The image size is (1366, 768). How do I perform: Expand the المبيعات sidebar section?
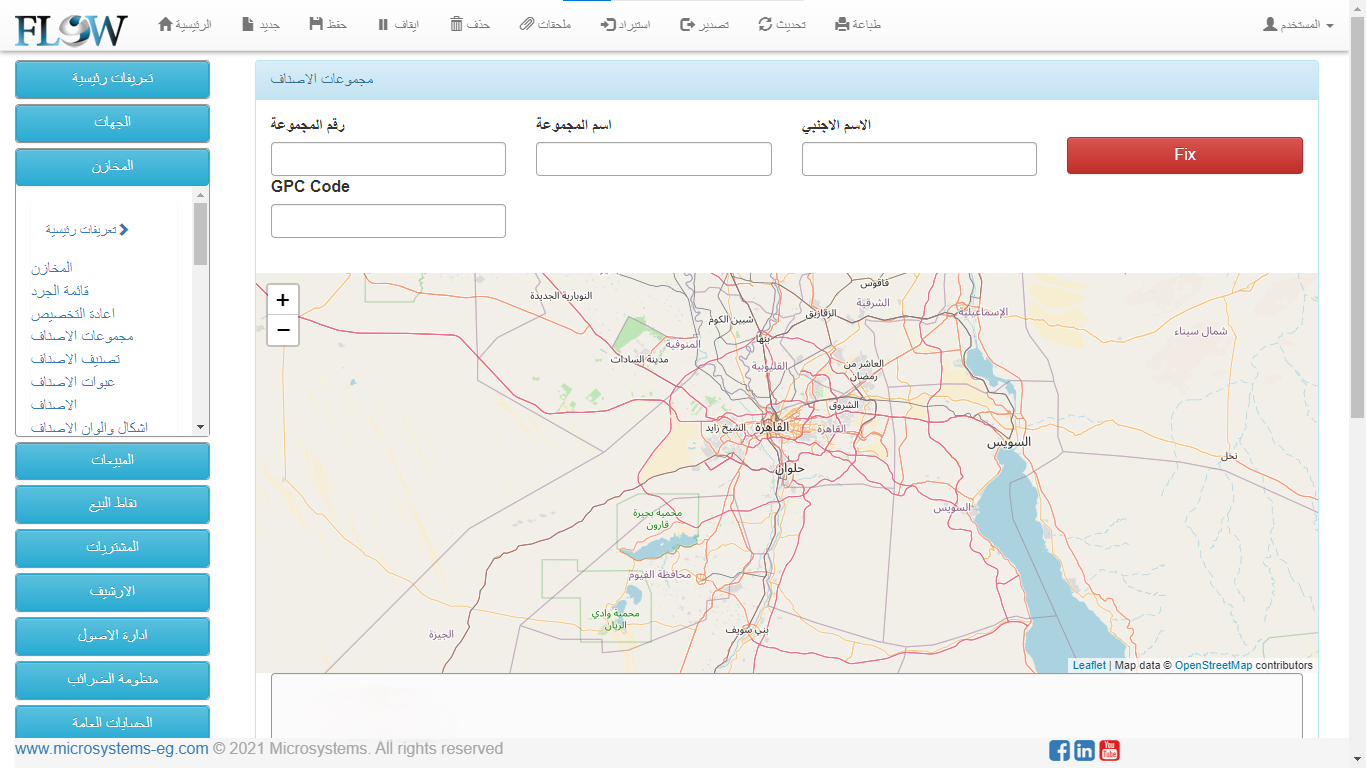coord(112,460)
